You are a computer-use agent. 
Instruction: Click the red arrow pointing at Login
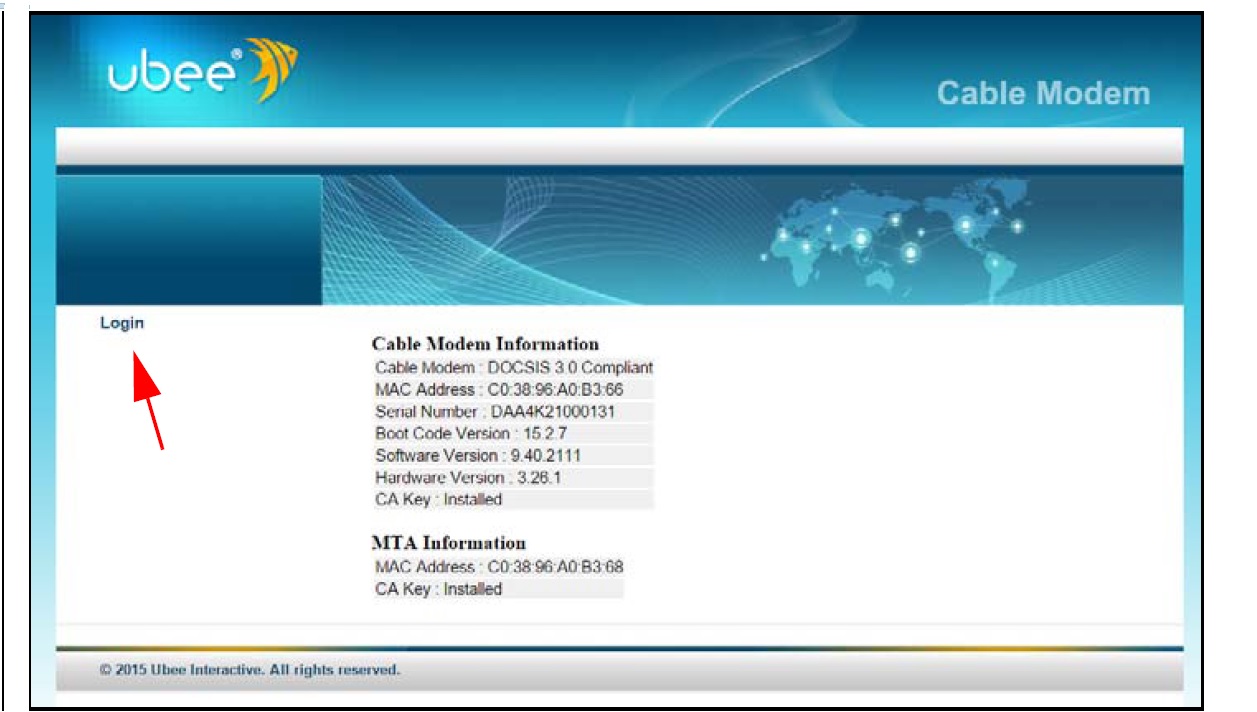(147, 398)
